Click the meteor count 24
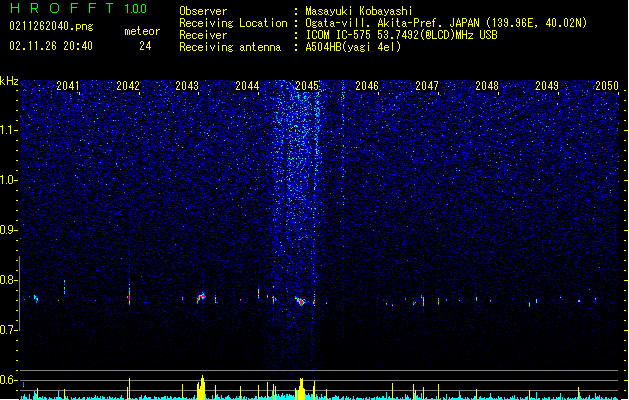Screen dimensions: 629x400 click(x=145, y=46)
